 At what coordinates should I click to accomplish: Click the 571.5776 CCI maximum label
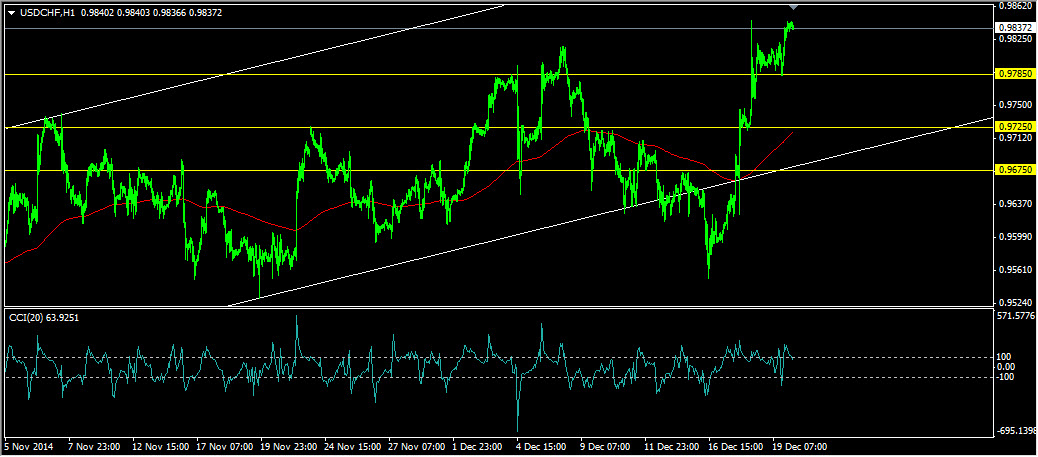1016,317
